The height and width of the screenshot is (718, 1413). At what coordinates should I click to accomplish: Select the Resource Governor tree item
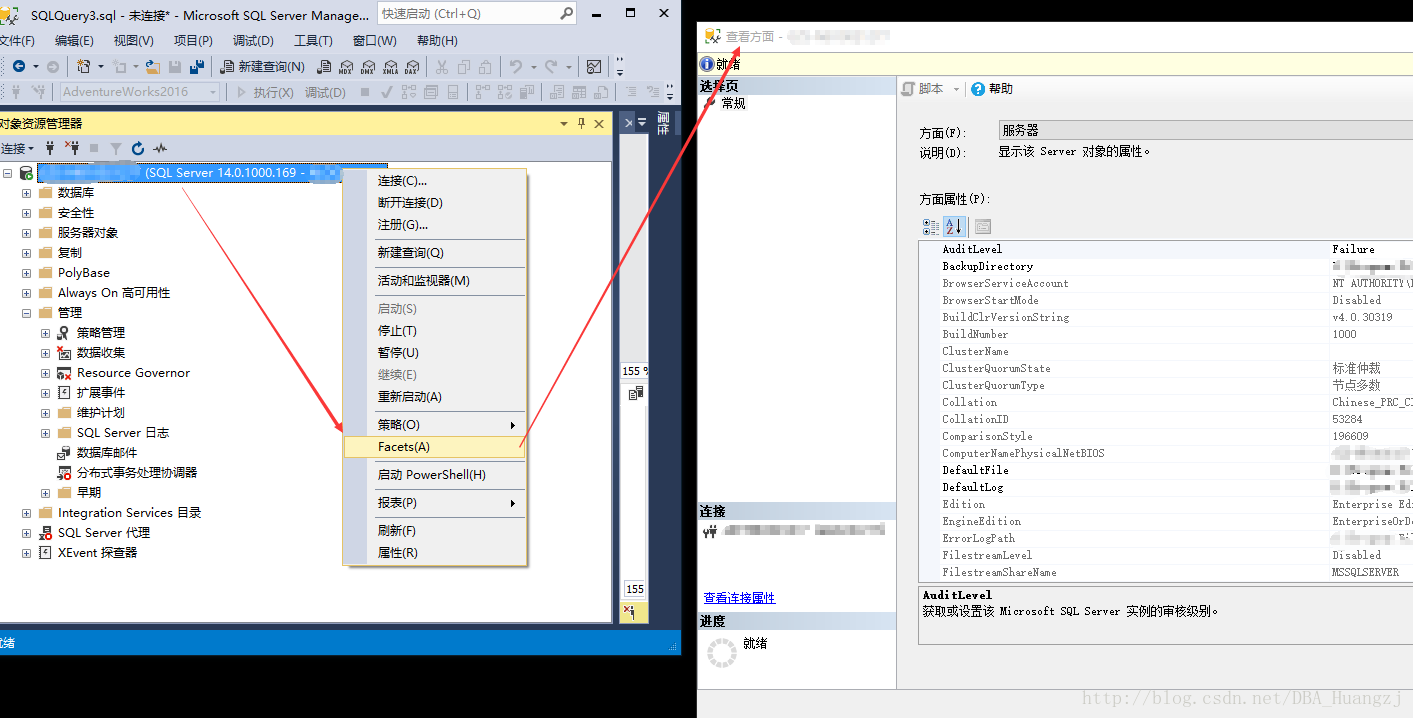click(133, 372)
